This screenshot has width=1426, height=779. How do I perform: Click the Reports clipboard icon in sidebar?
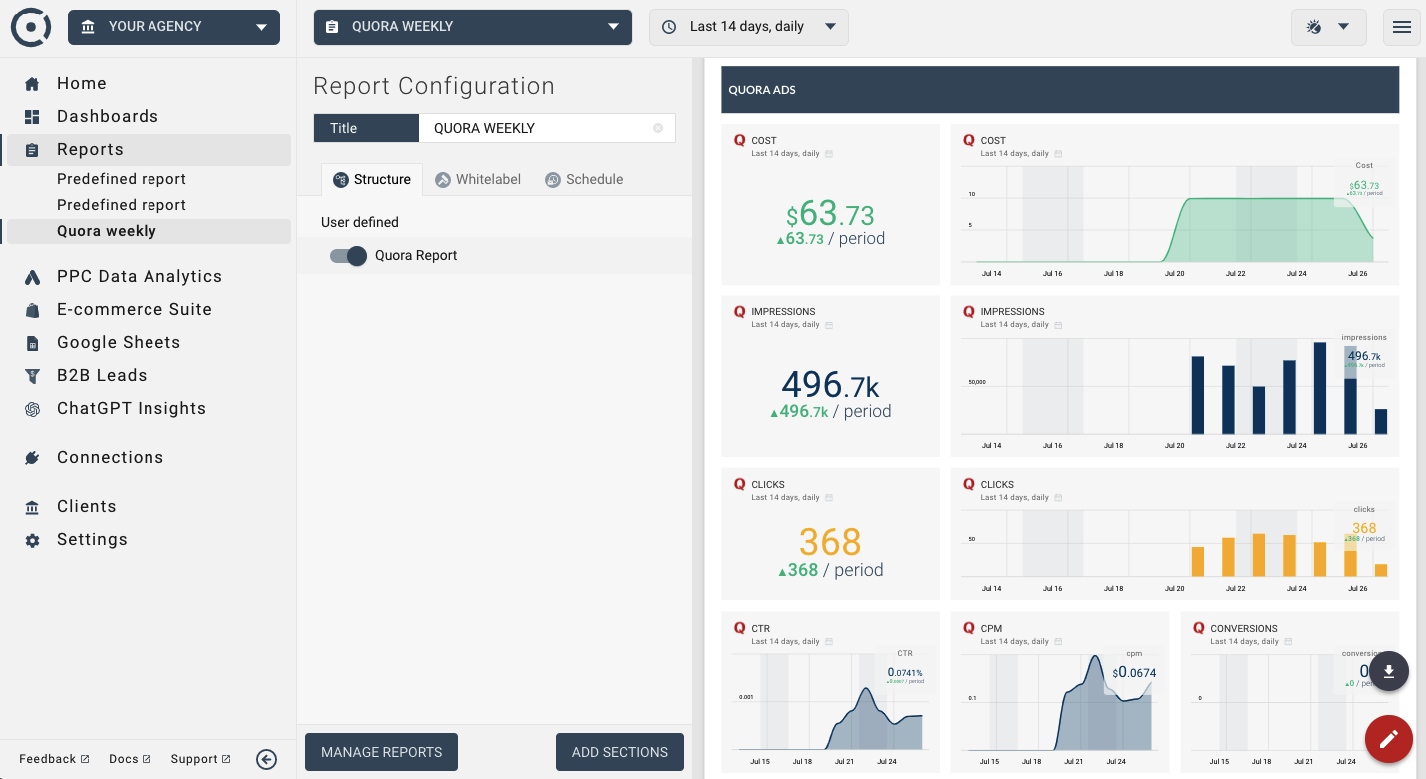tap(32, 150)
